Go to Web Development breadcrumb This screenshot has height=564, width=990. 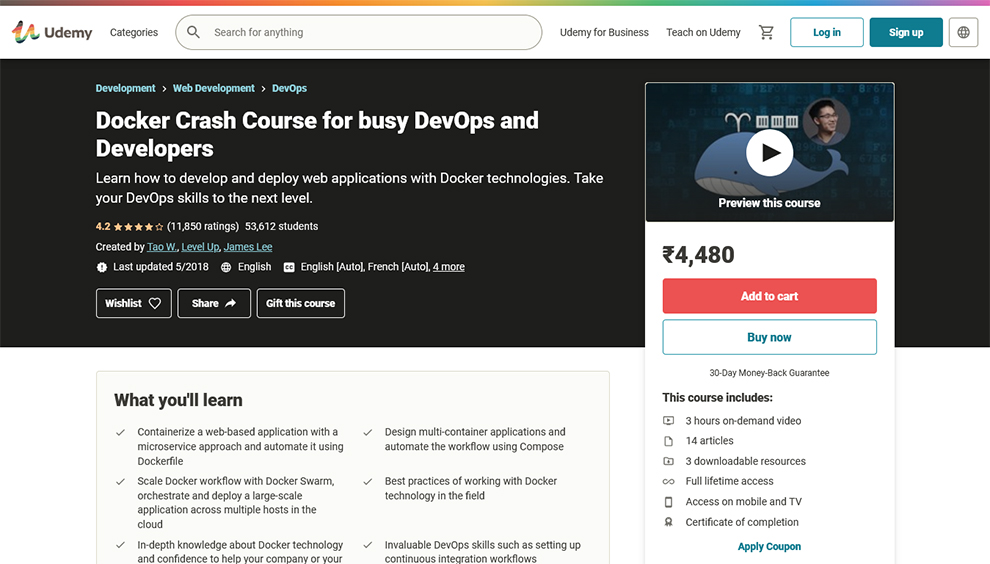214,88
